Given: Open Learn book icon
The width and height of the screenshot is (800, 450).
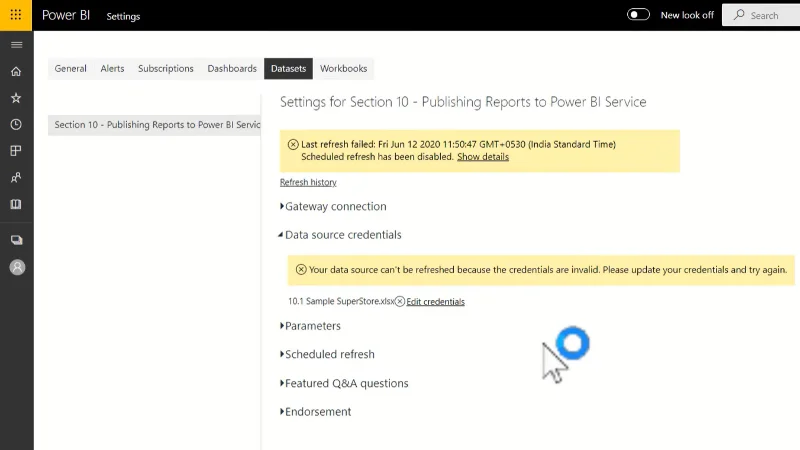Looking at the screenshot, I should (16, 204).
